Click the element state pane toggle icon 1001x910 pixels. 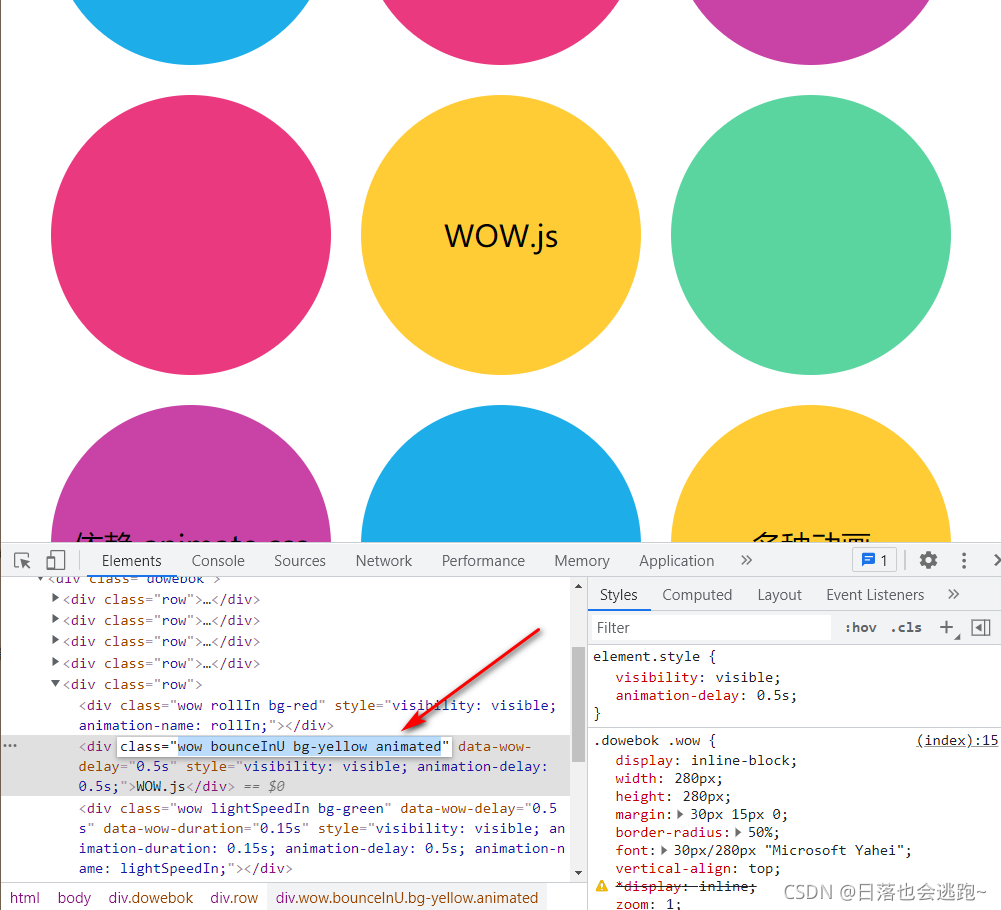point(980,627)
